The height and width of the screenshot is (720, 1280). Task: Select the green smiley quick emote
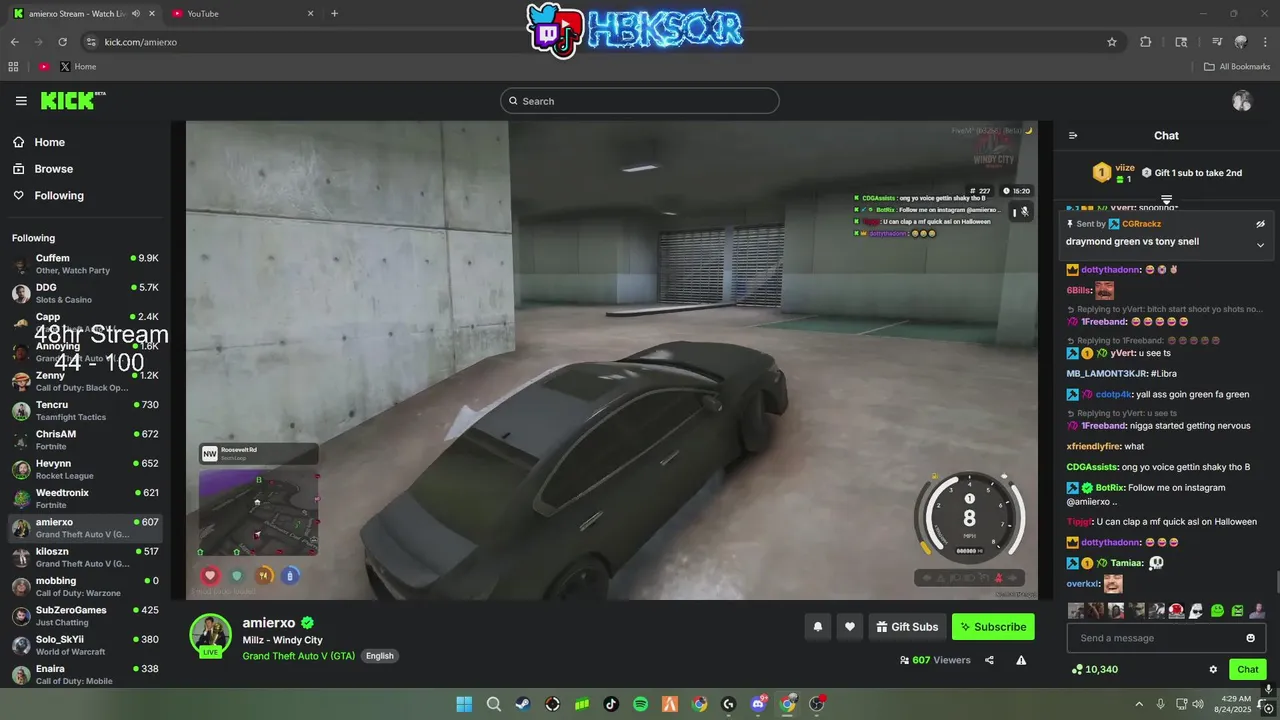[1217, 610]
